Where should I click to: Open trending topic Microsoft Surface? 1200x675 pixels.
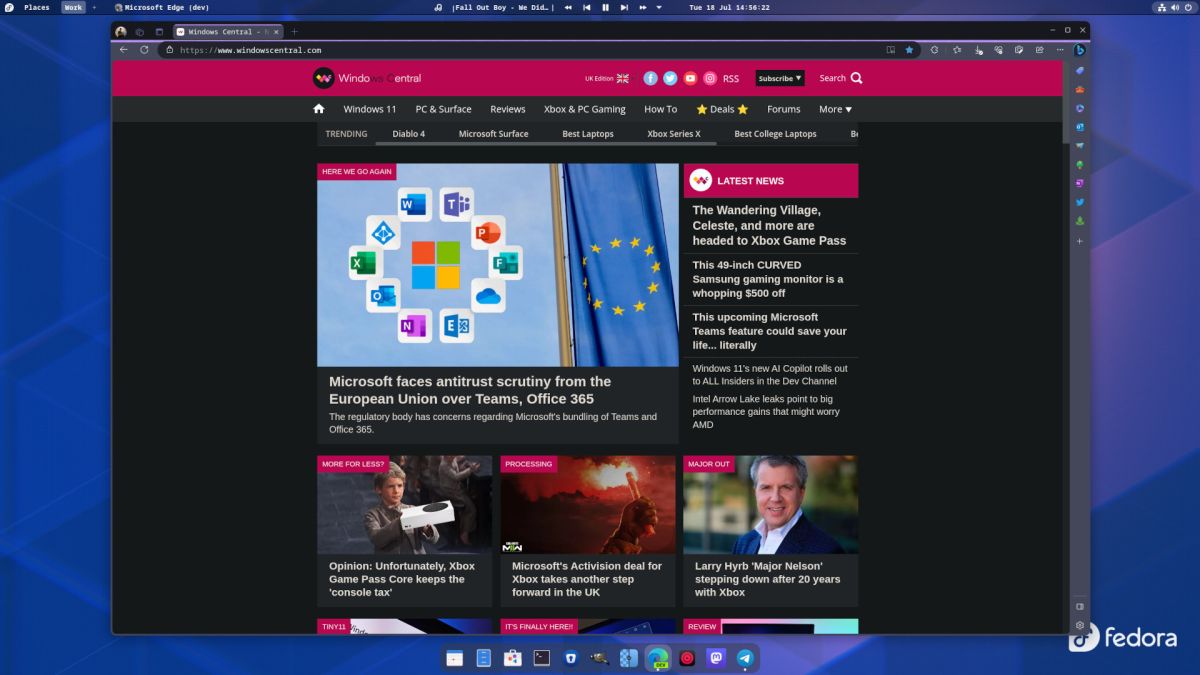pyautogui.click(x=493, y=133)
